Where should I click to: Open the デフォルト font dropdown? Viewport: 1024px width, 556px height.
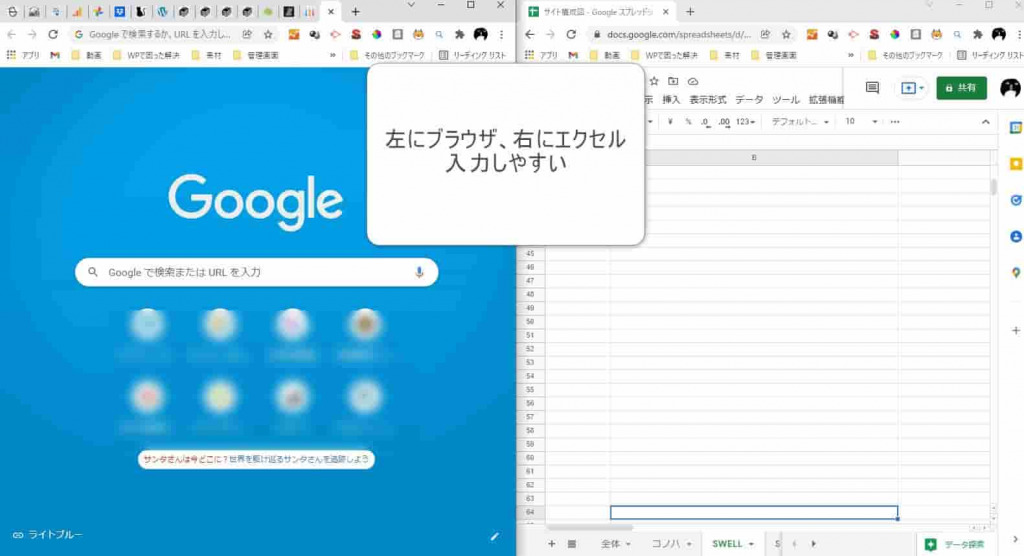point(800,122)
